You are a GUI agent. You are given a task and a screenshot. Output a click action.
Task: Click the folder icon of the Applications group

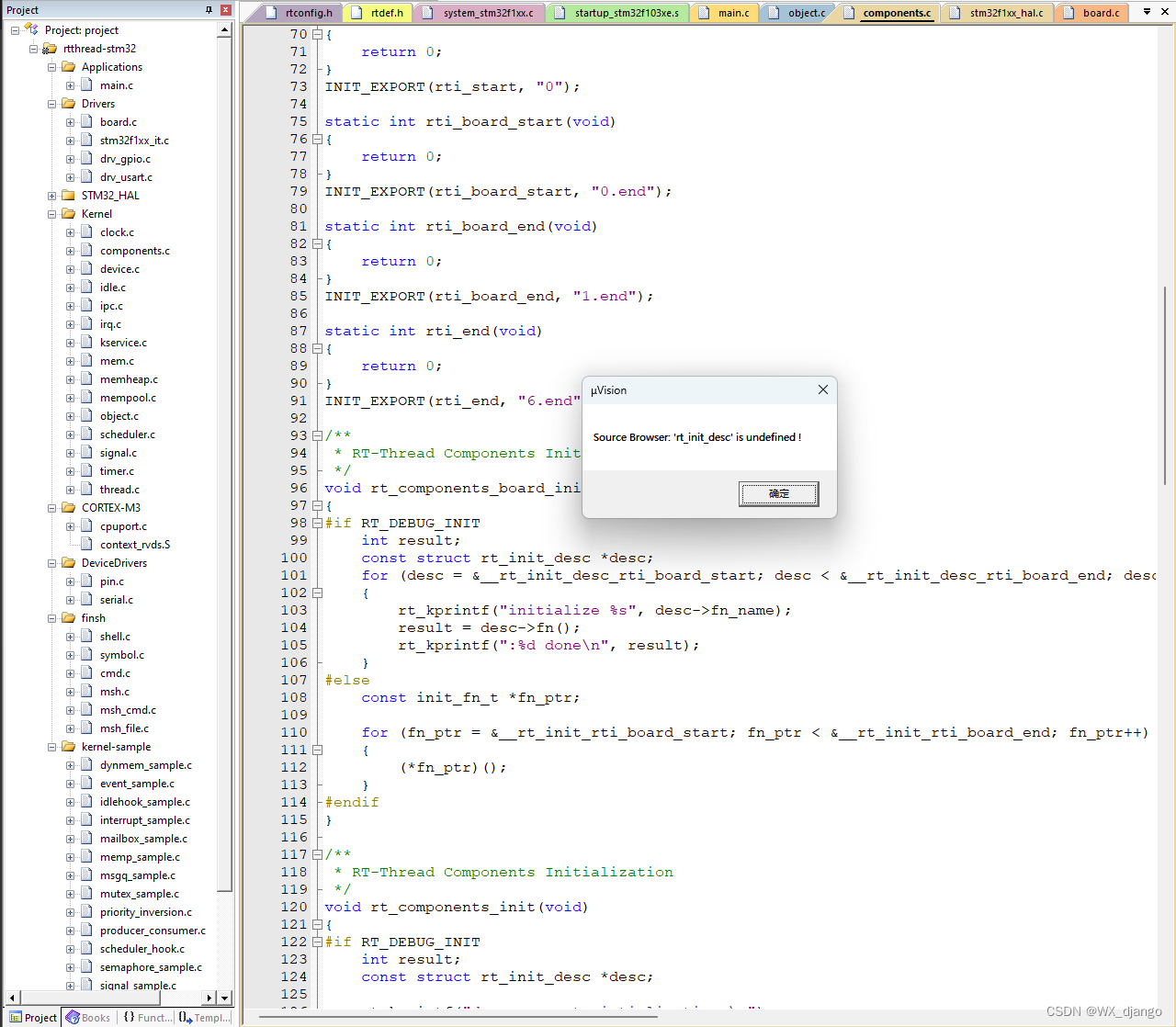[x=68, y=66]
